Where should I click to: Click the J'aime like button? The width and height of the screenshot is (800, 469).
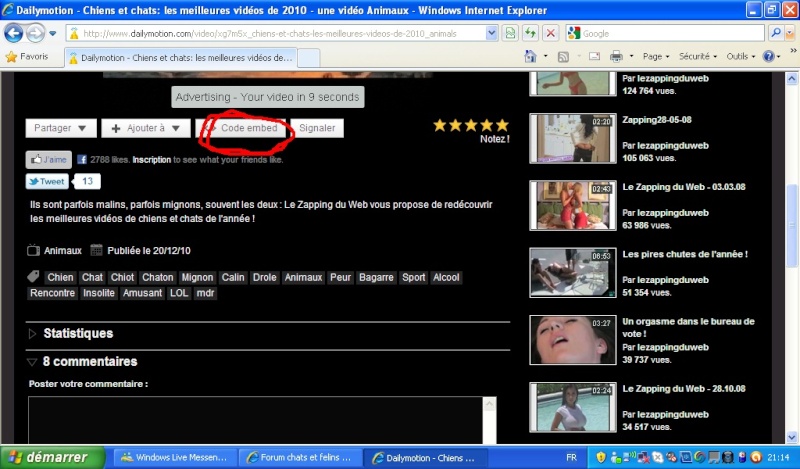click(x=48, y=160)
